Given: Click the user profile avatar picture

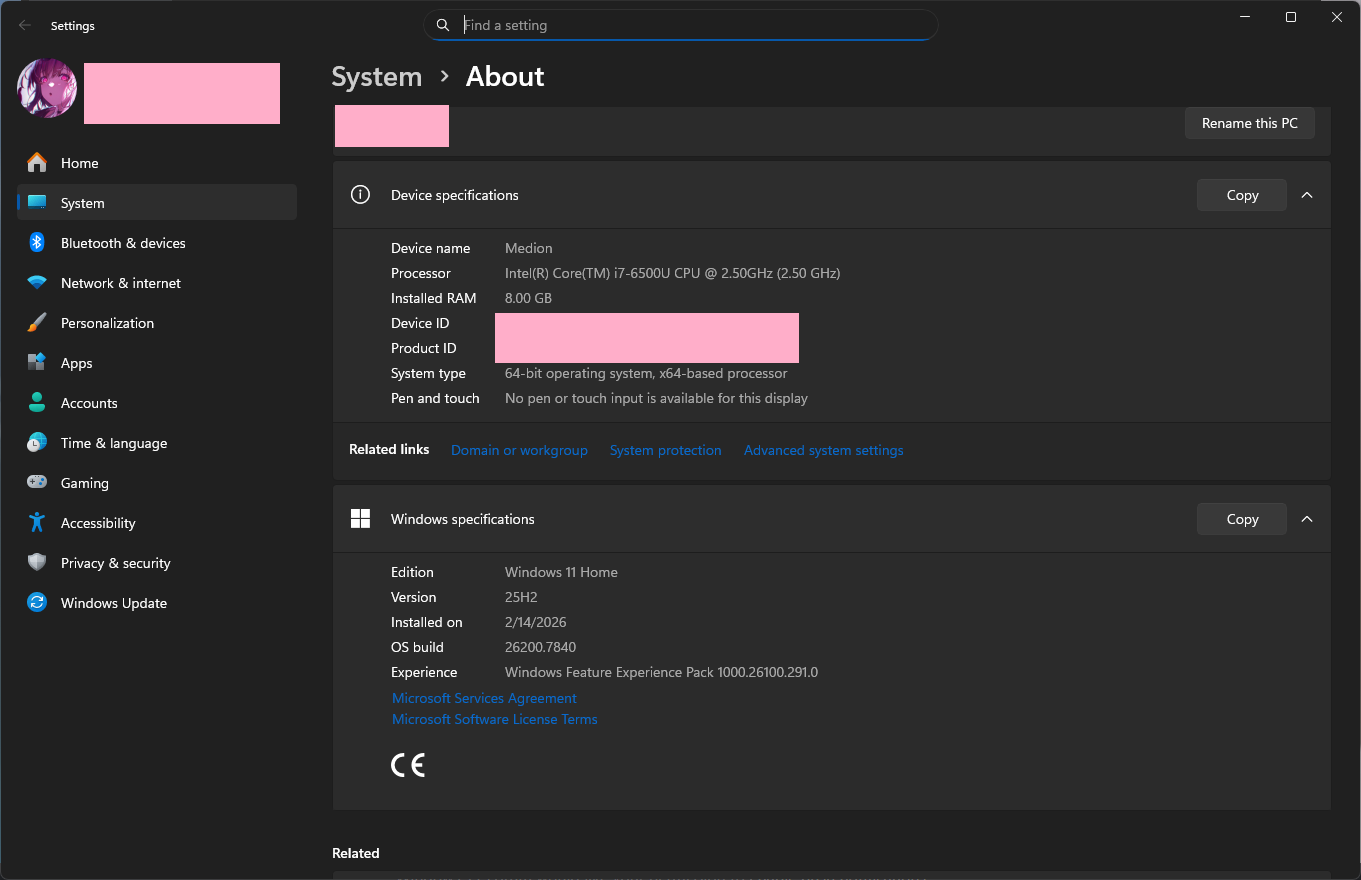Looking at the screenshot, I should (47, 88).
